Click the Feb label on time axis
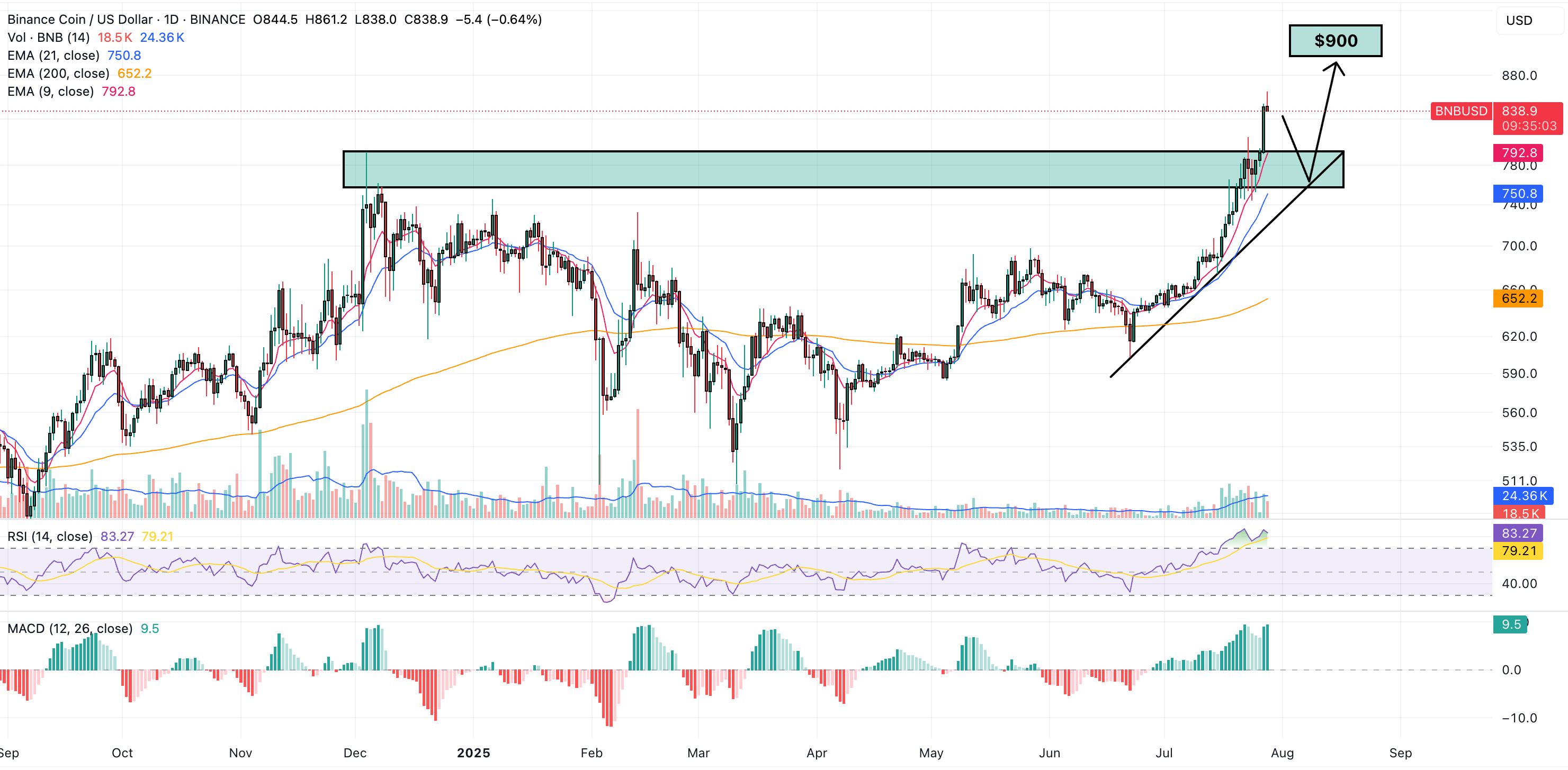This screenshot has height=770, width=1568. point(592,753)
